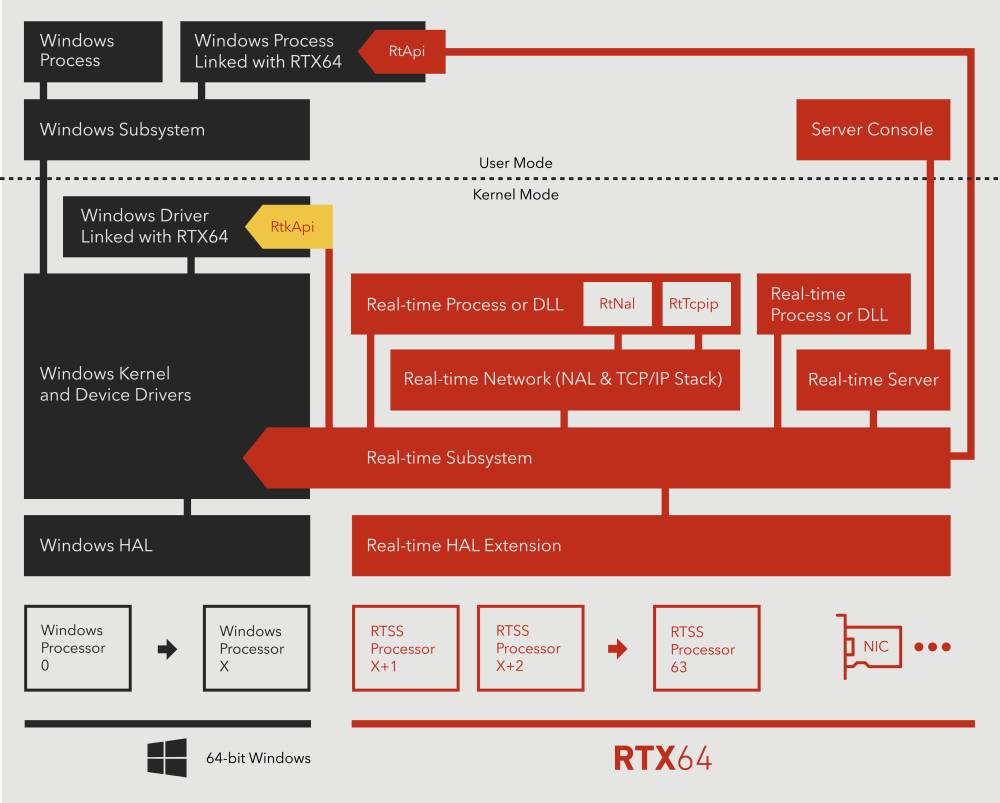Click the Server Console block

pyautogui.click(x=873, y=129)
